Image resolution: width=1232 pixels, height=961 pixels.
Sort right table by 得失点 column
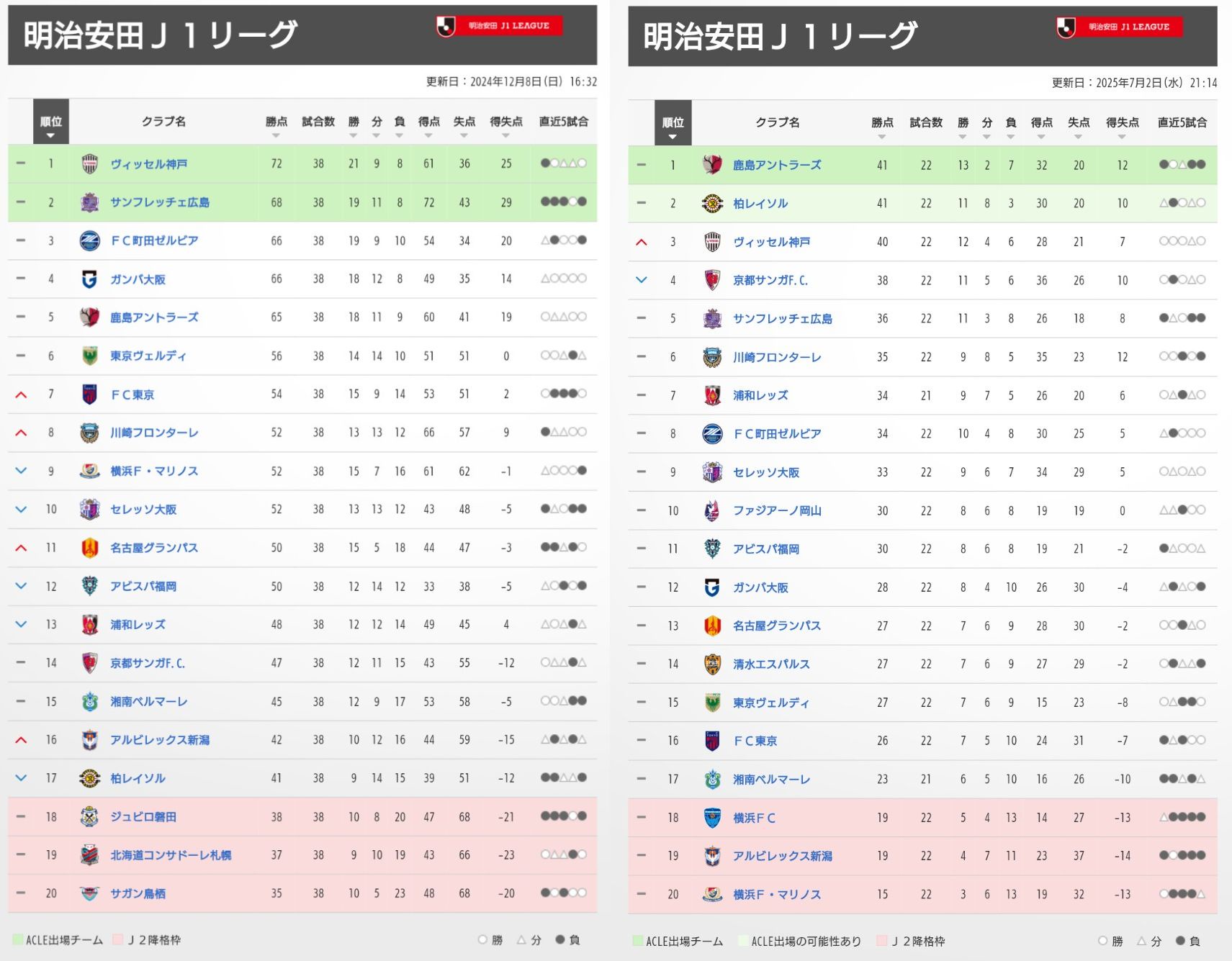click(1122, 127)
